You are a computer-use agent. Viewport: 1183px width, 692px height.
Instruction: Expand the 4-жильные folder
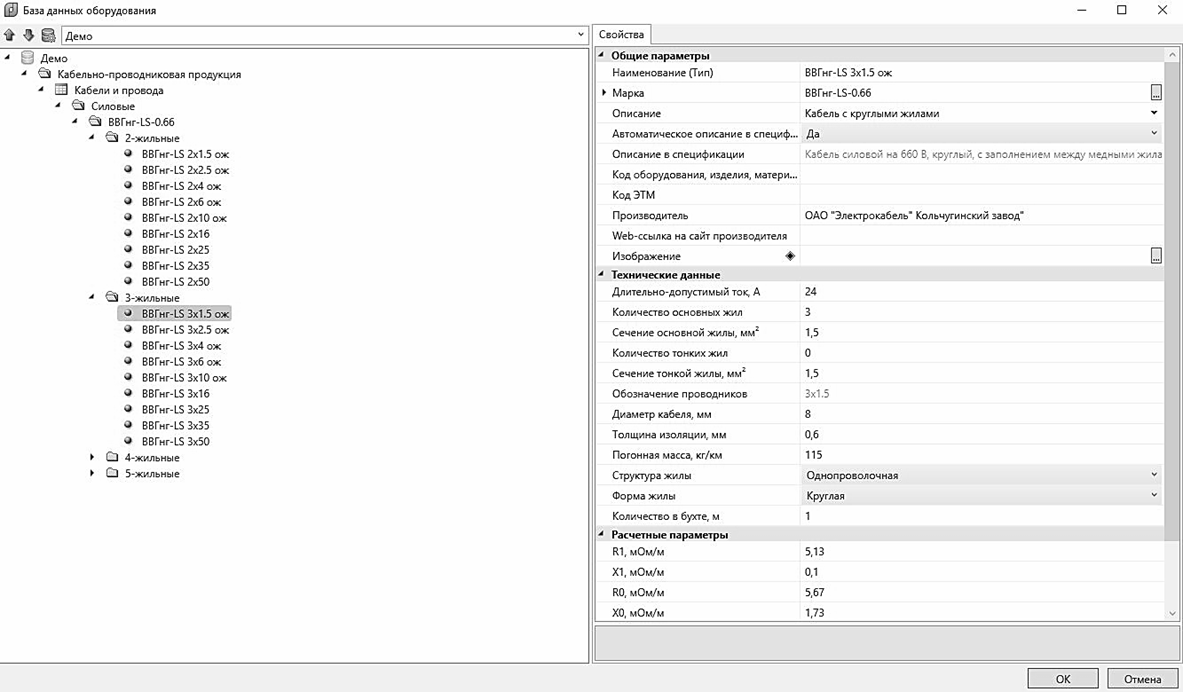click(x=92, y=458)
